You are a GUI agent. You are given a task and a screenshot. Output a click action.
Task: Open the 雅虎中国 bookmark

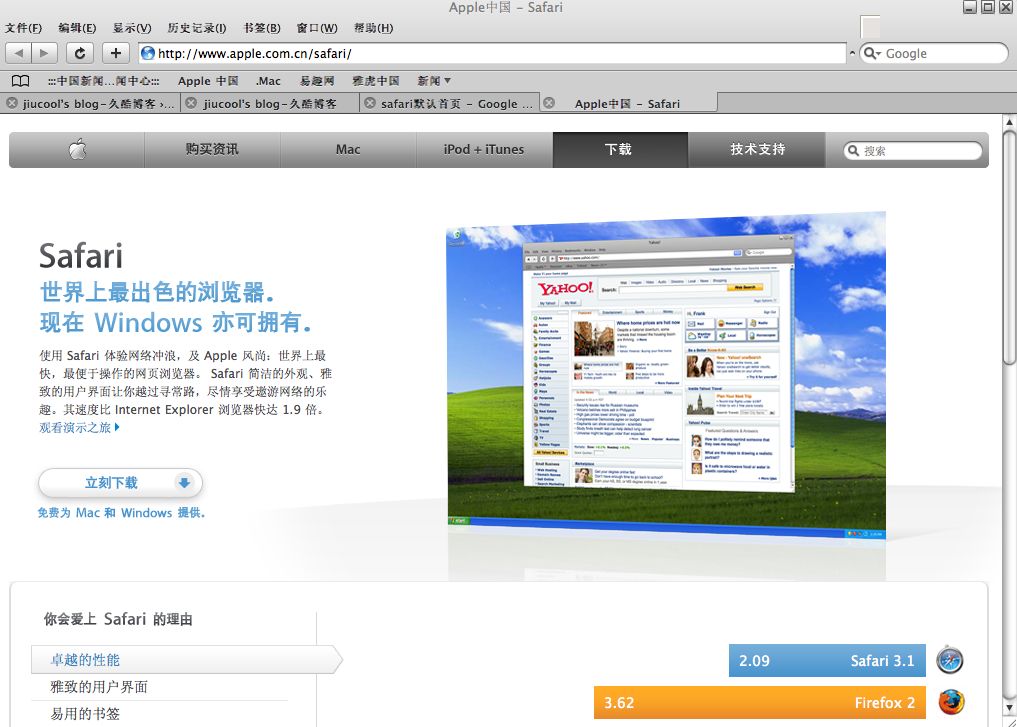point(376,81)
